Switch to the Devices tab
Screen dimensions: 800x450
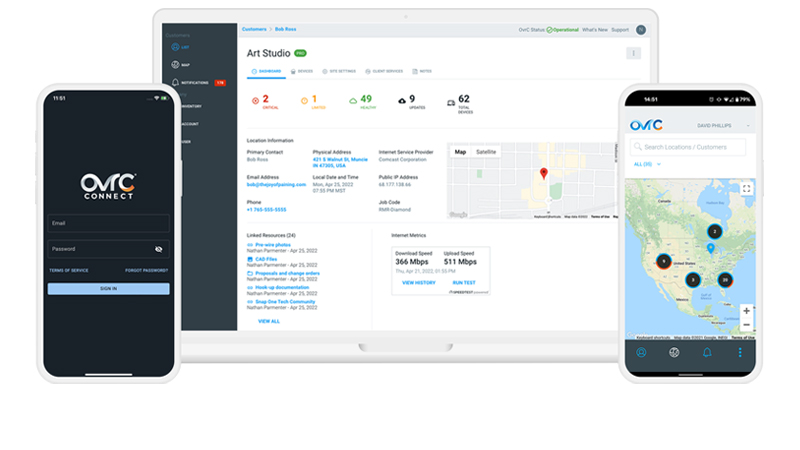pos(302,71)
